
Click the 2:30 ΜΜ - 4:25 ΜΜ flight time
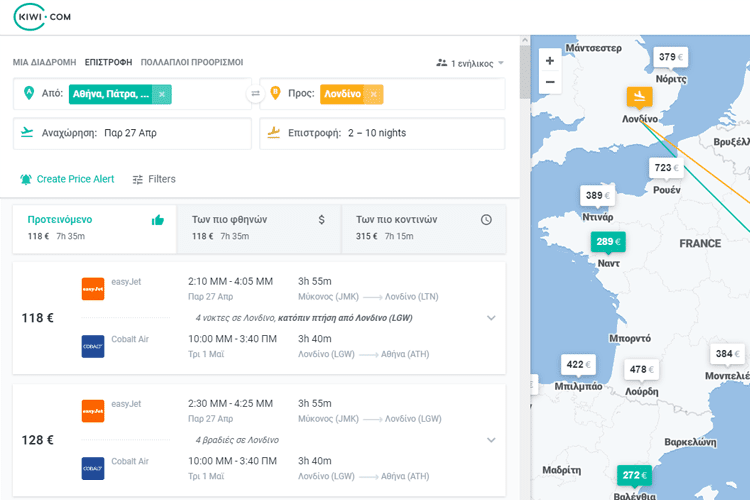coord(230,403)
